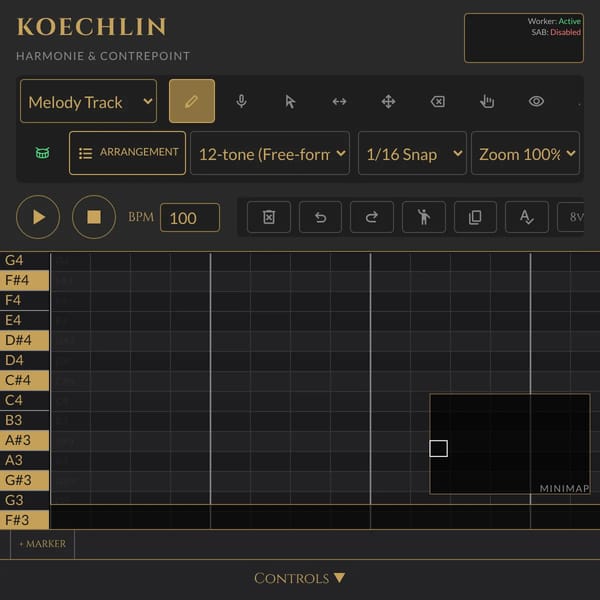
Task: Open the Arrangement view
Action: [127, 153]
